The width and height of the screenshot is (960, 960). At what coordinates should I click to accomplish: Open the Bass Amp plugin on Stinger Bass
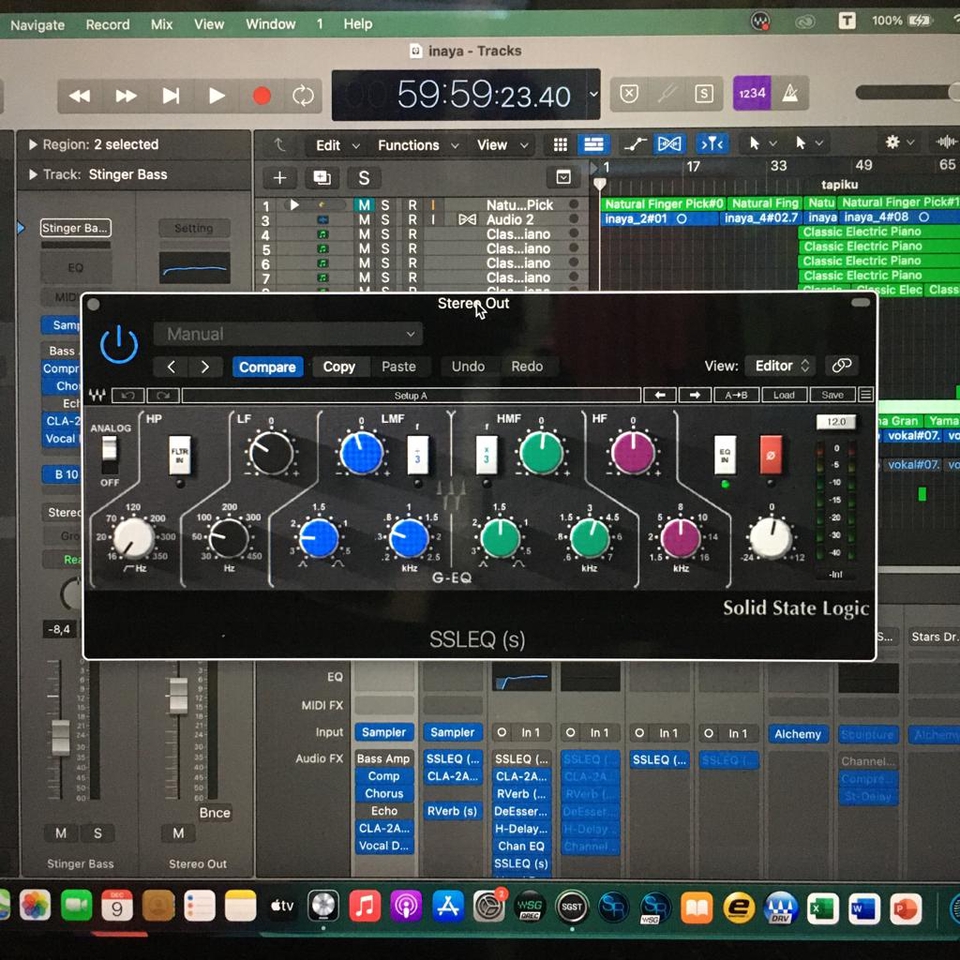point(384,758)
